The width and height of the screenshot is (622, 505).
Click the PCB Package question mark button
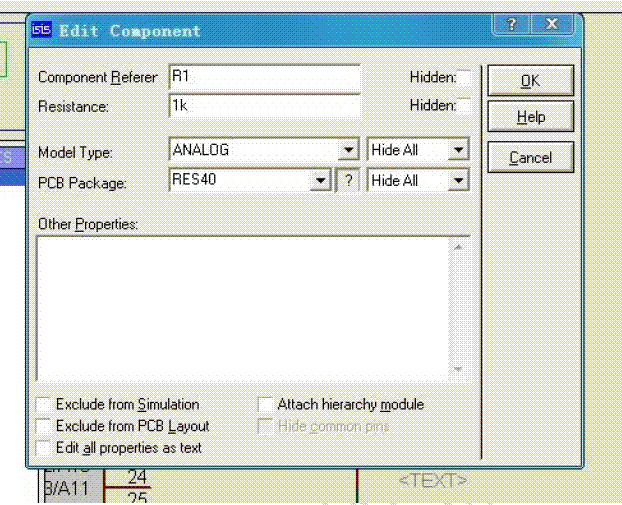point(347,181)
